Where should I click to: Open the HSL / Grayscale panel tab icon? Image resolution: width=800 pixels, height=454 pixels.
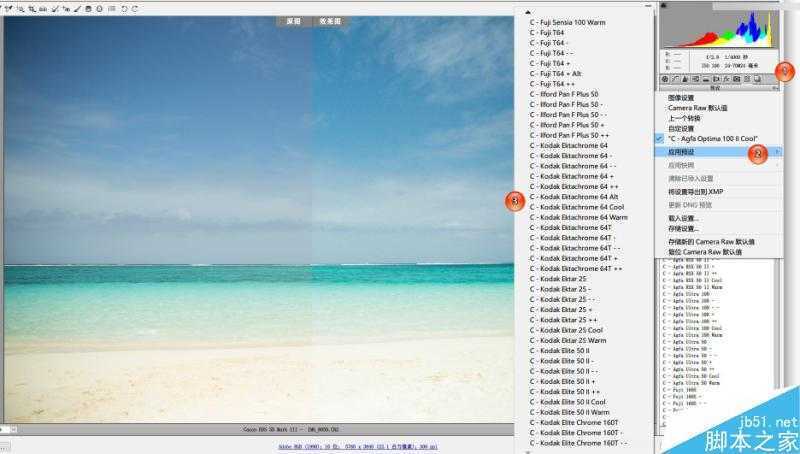coord(695,79)
